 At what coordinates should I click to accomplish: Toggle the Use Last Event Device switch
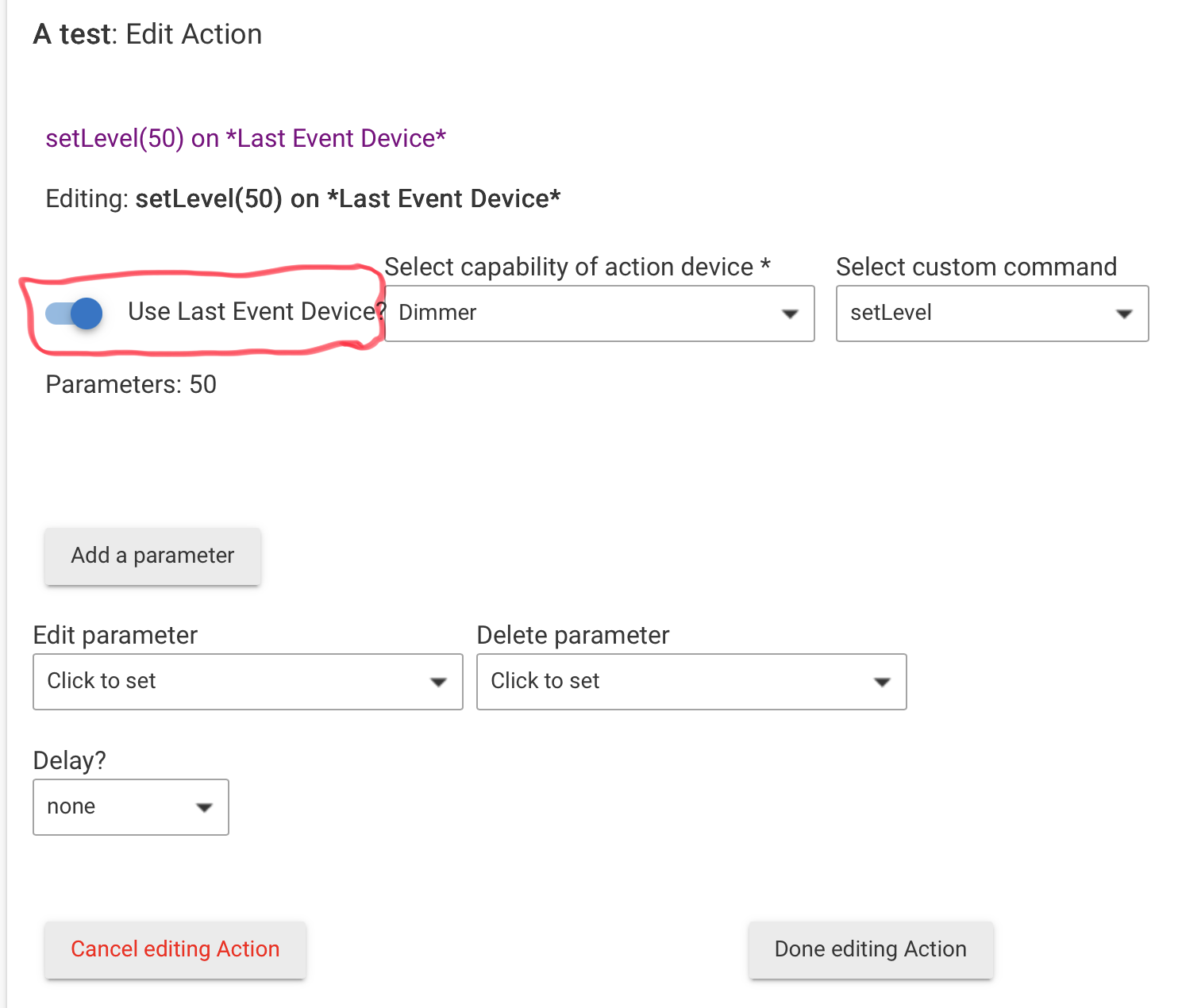pyautogui.click(x=74, y=314)
